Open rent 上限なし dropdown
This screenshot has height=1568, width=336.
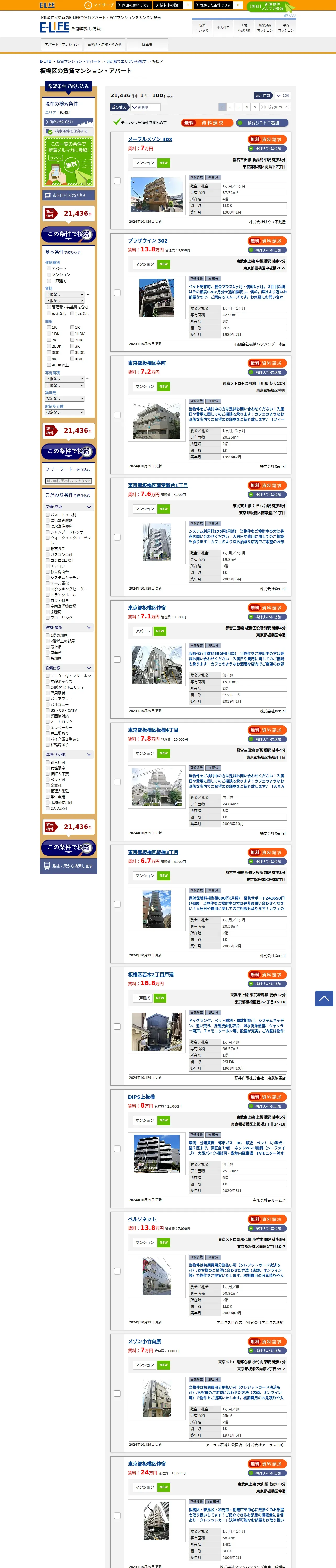[65, 301]
